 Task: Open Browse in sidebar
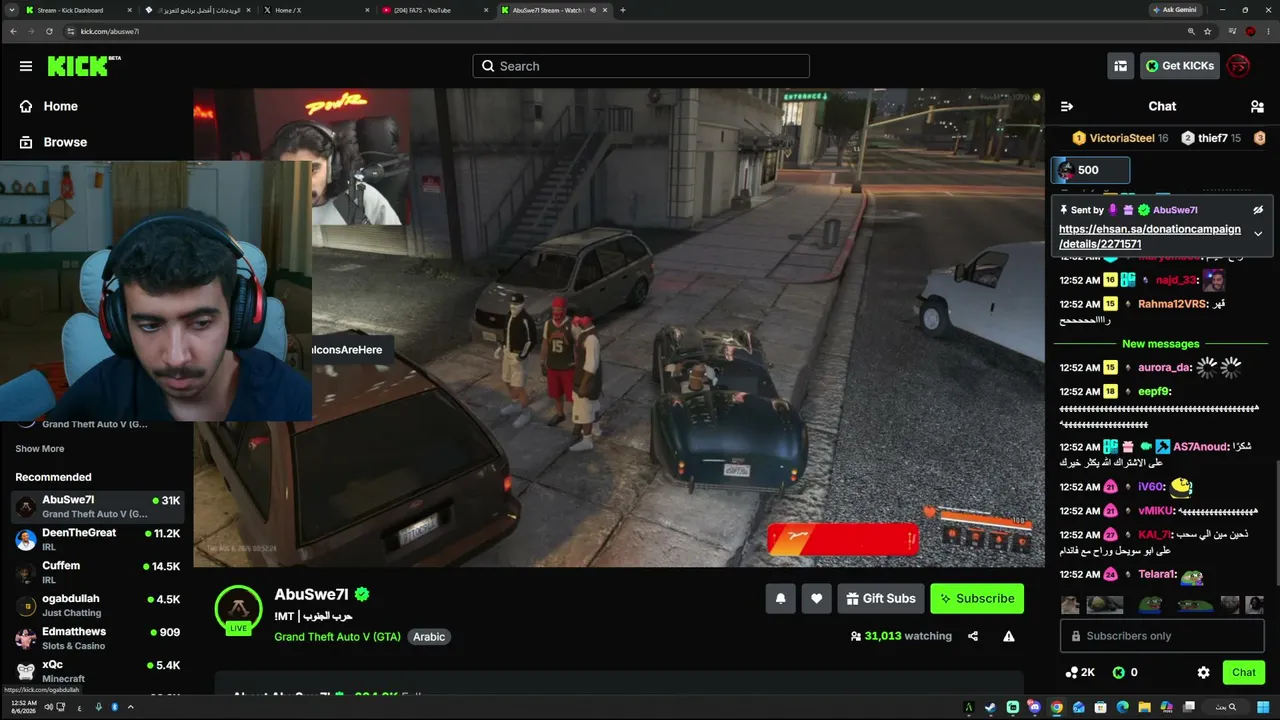(x=53, y=142)
